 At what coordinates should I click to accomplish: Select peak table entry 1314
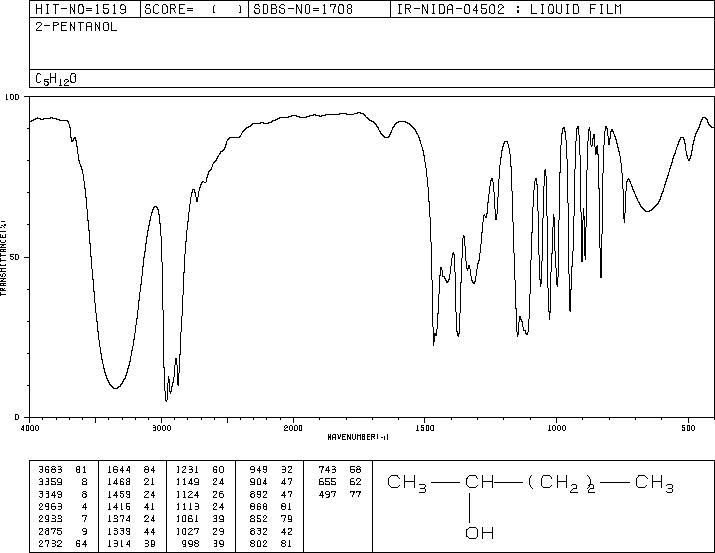[x=119, y=544]
